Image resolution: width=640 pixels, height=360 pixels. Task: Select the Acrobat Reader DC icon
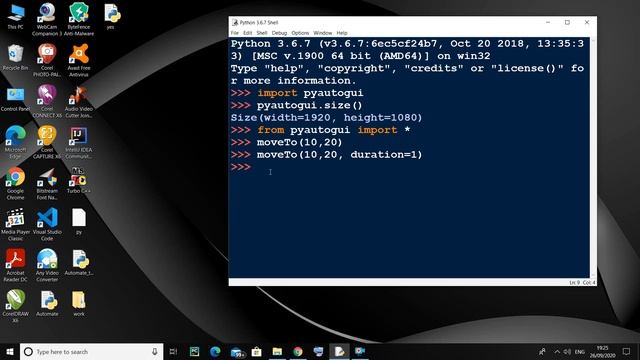tap(16, 265)
